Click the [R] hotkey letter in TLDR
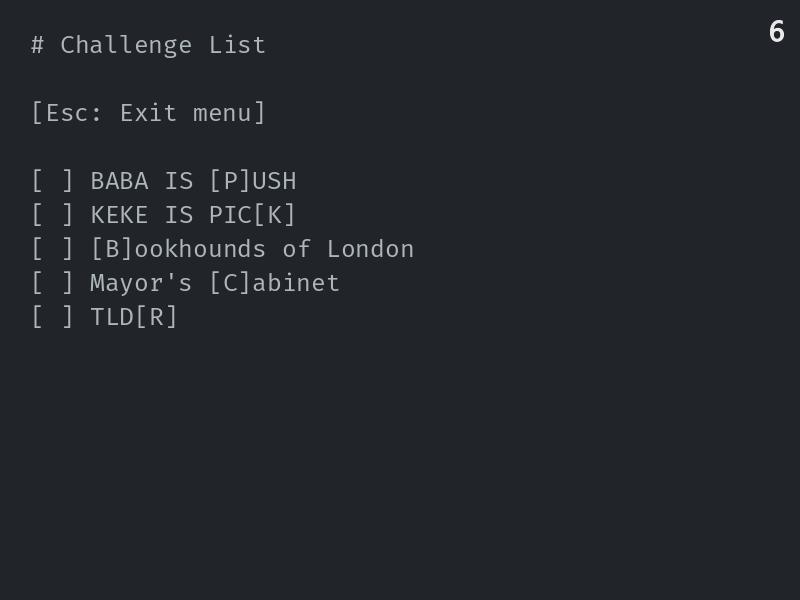This screenshot has width=800, height=600. click(x=156, y=317)
